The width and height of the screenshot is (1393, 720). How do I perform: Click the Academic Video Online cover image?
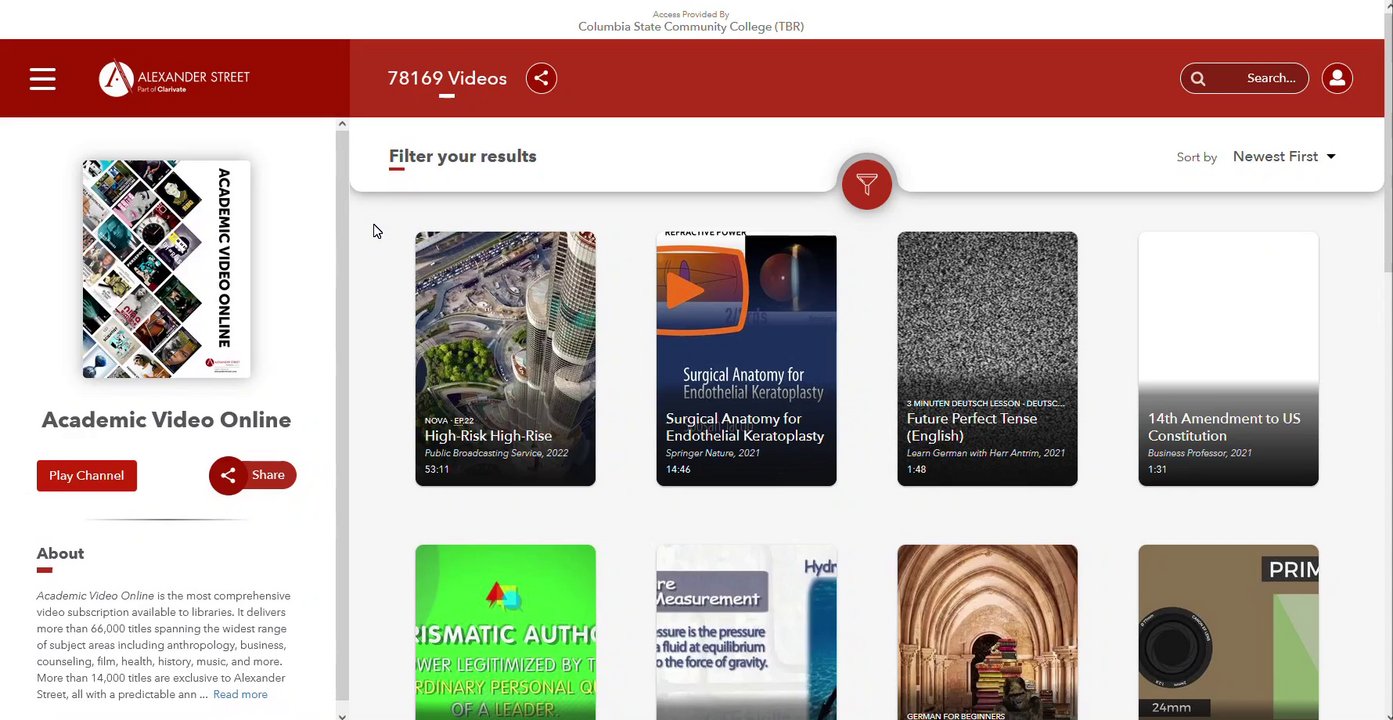click(166, 269)
